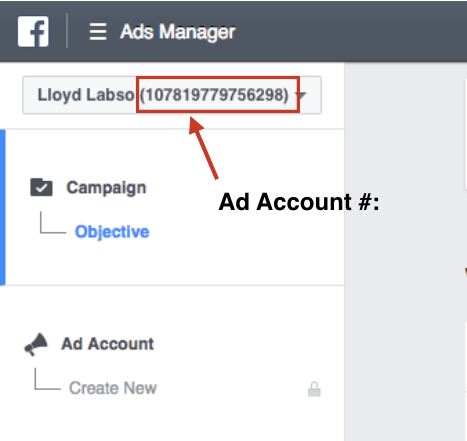Open the Objective step link
This screenshot has width=467, height=441.
coord(112,232)
